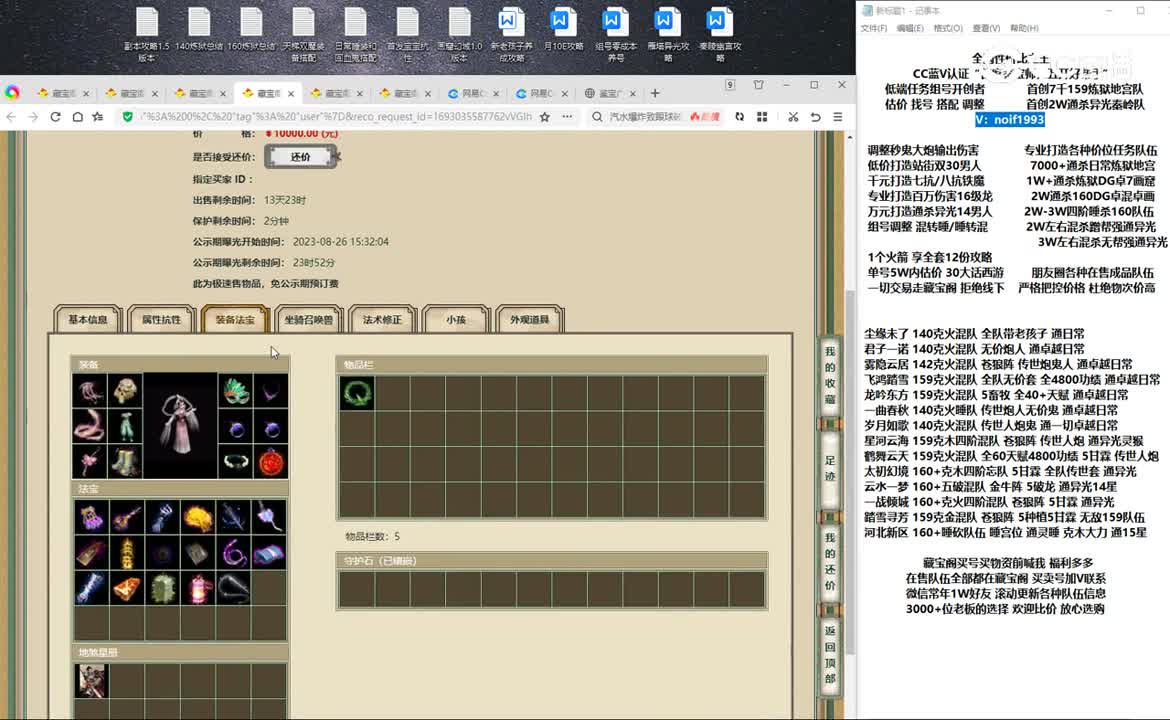Click the green wreath item in 物品栏

coord(357,392)
